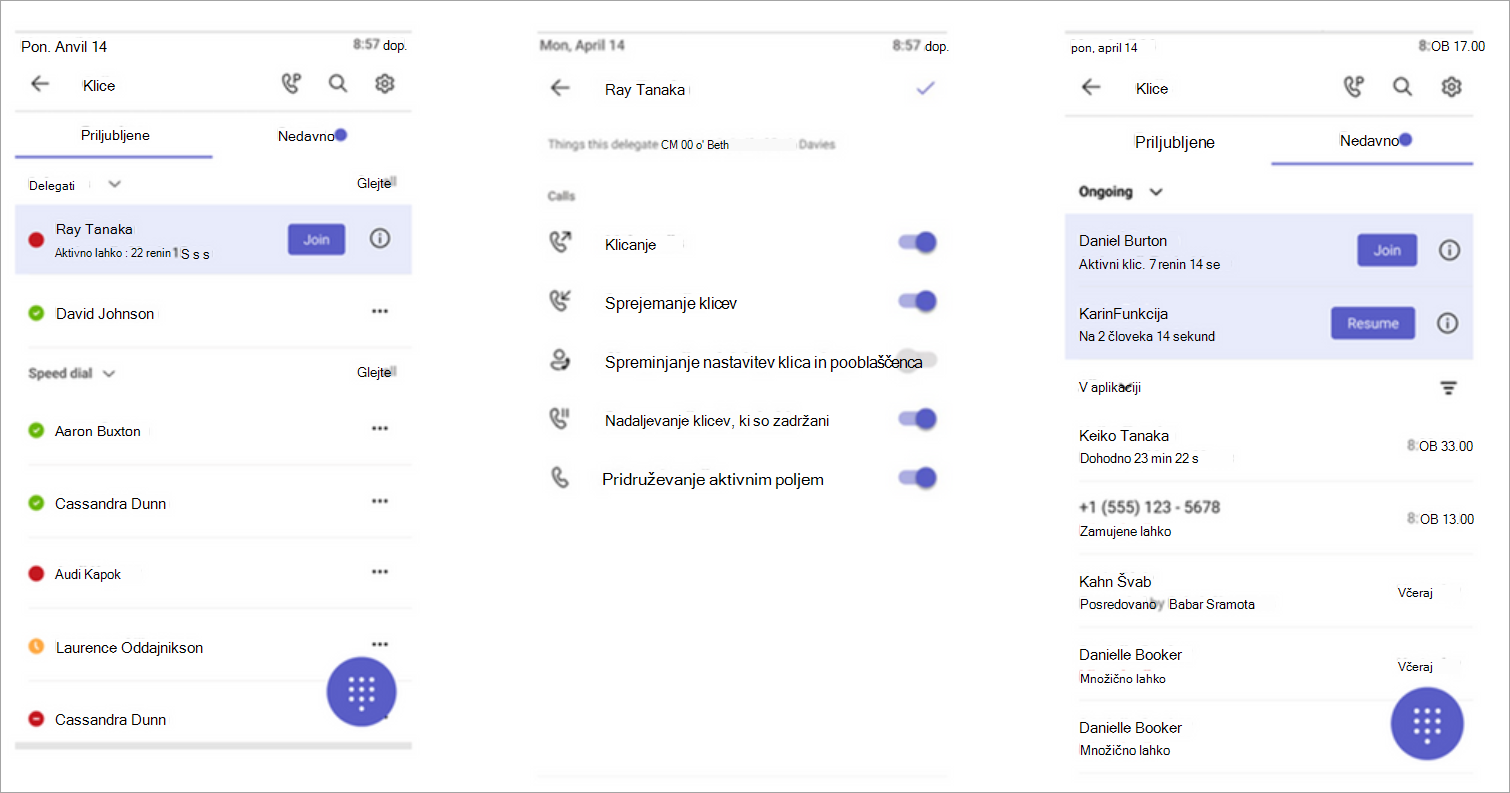Open call park icon in right screen
This screenshot has width=1510, height=793.
1354,87
